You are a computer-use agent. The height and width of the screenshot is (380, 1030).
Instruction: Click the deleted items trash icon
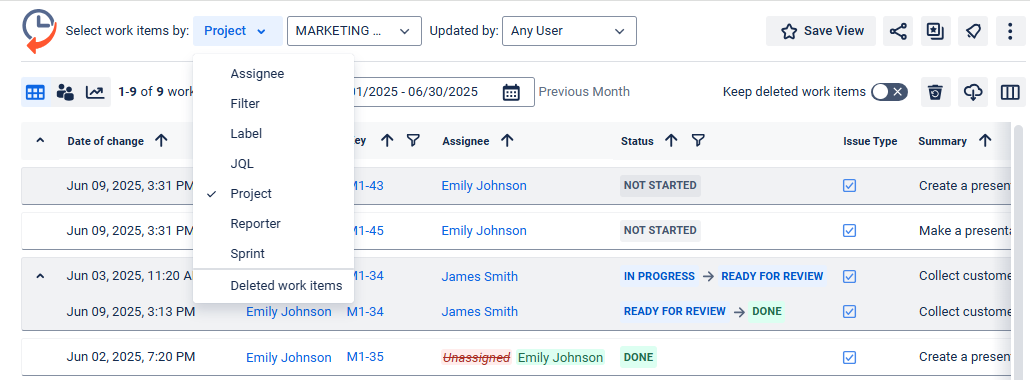[935, 92]
